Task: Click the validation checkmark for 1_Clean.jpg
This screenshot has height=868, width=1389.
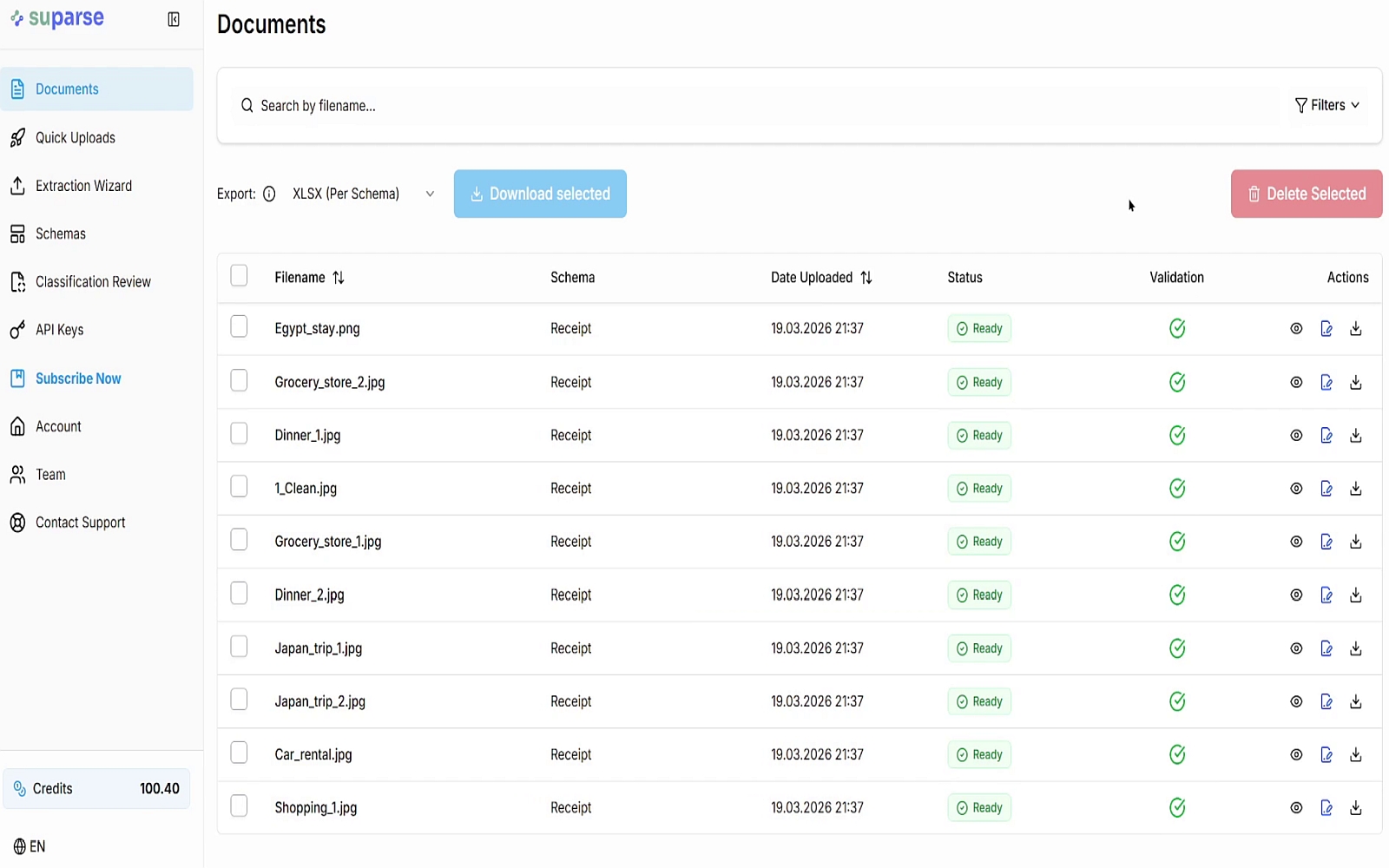Action: (x=1177, y=489)
